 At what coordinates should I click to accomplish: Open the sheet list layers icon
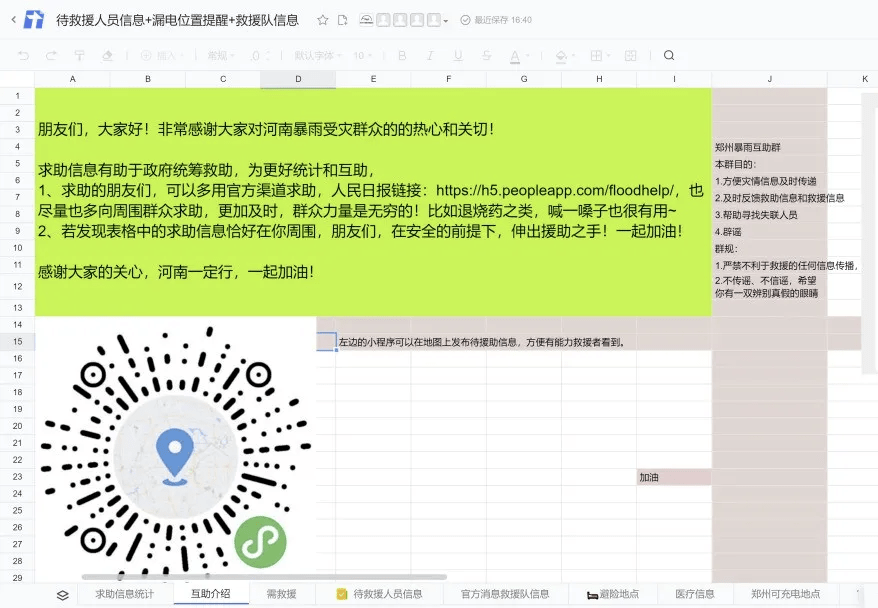(63, 595)
